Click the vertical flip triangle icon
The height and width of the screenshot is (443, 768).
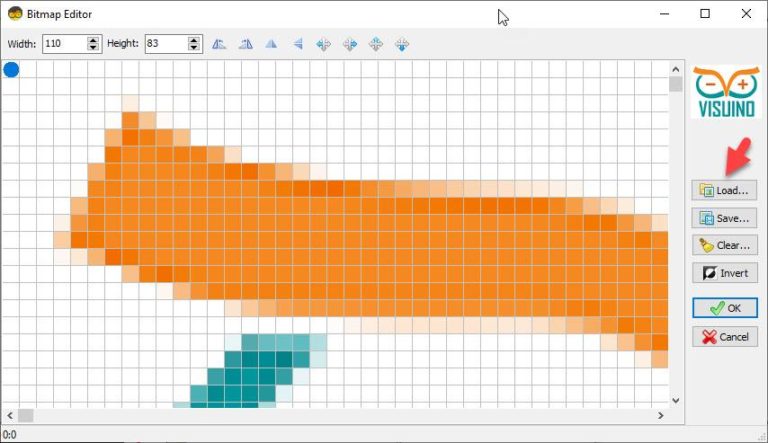point(298,44)
